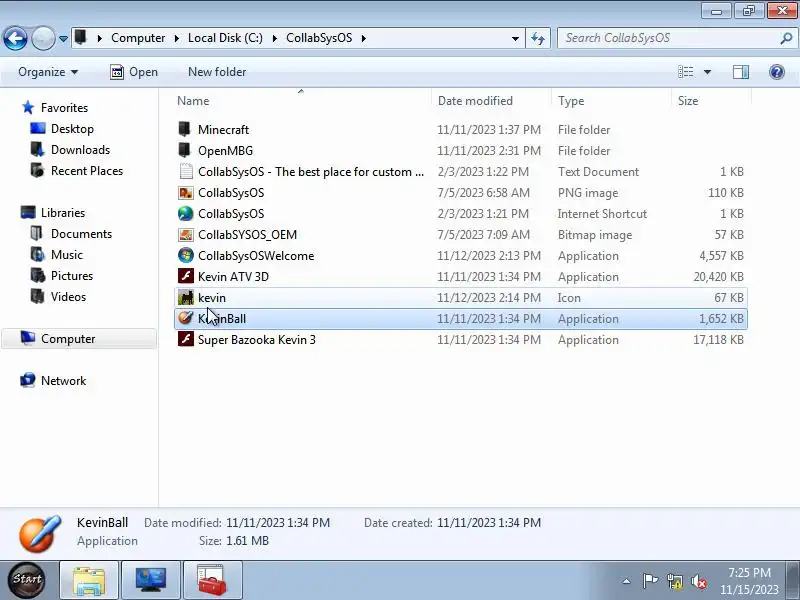Open Downloads in the navigation pane
Image resolution: width=800 pixels, height=600 pixels.
point(70,149)
